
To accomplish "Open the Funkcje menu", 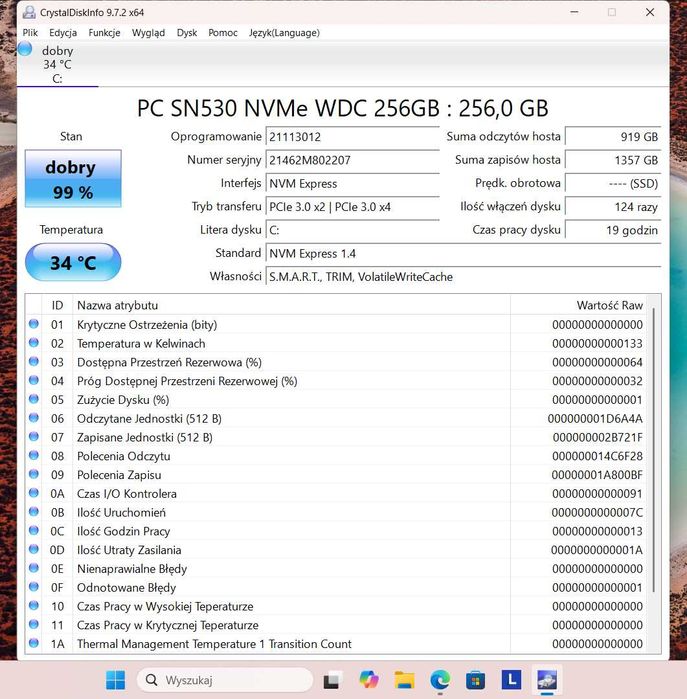I will pos(104,33).
